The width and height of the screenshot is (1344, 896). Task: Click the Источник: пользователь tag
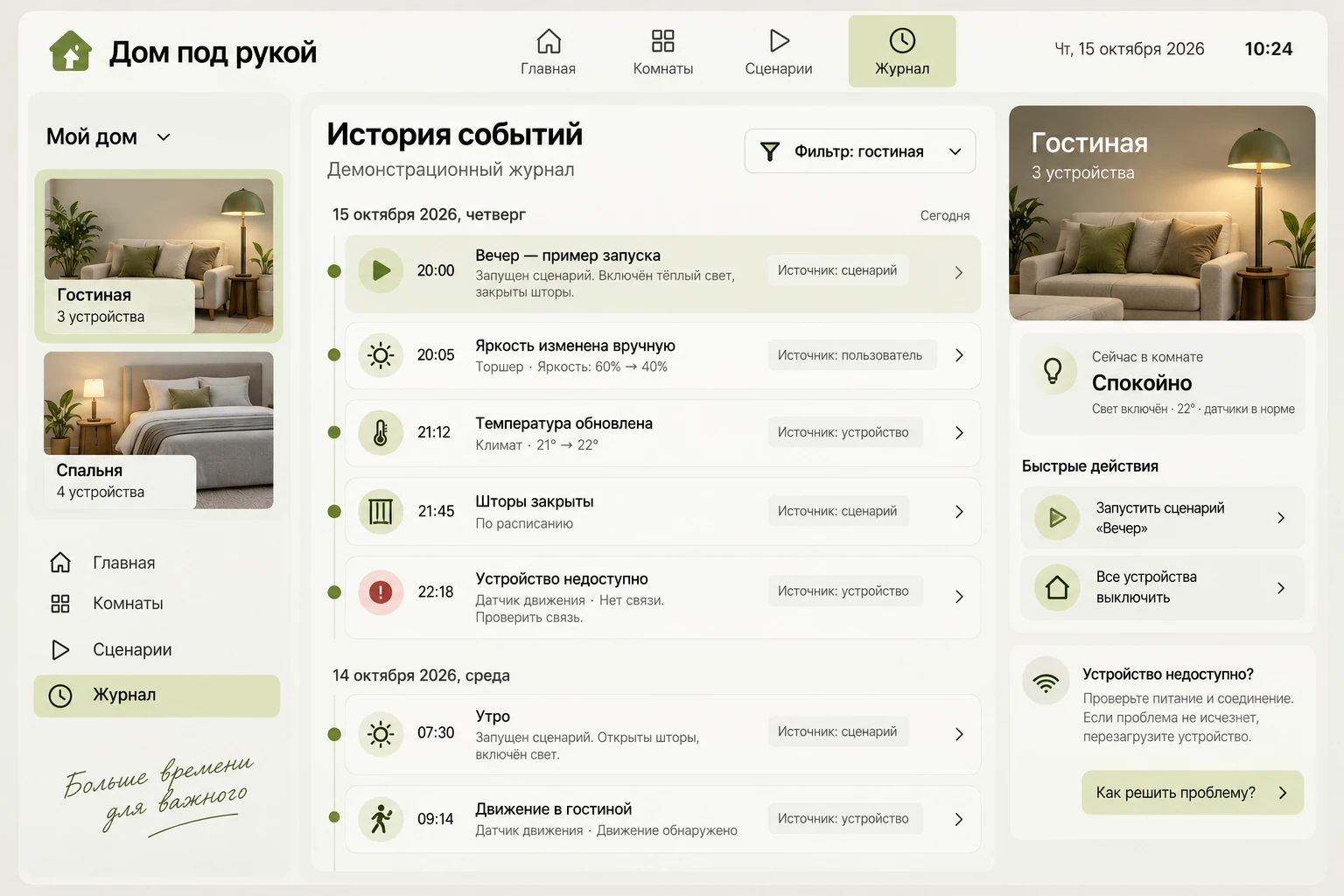[x=850, y=355]
